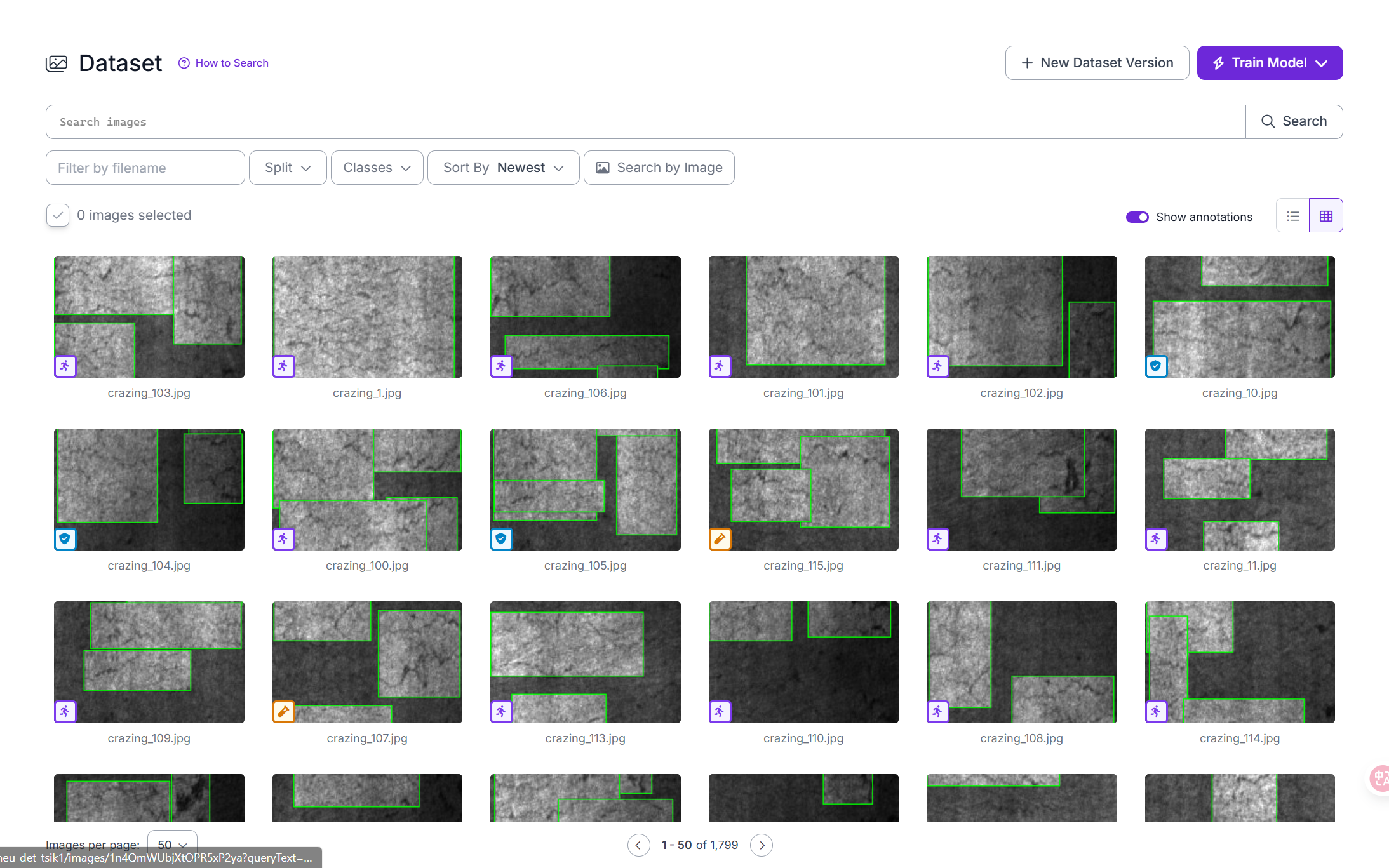Viewport: 1389px width, 868px height.
Task: Click the crazing_11.jpg filename label
Action: 1240,566
